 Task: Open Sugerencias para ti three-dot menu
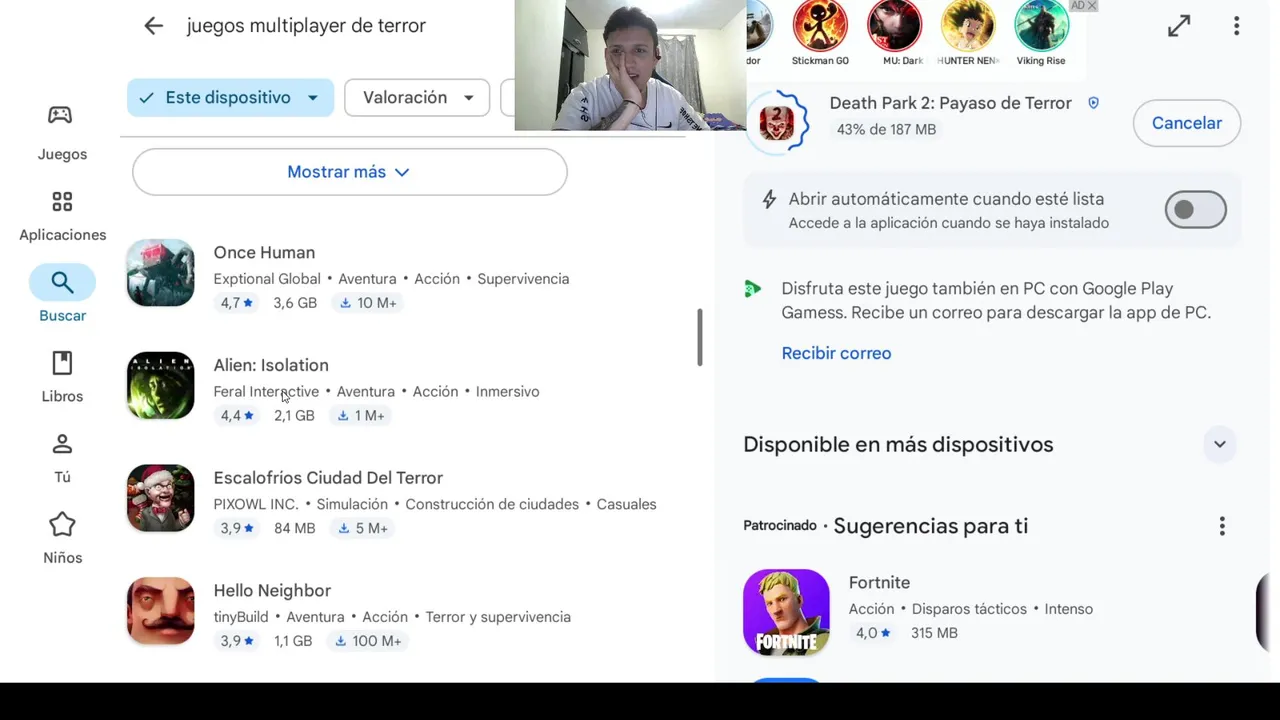pos(1222,526)
